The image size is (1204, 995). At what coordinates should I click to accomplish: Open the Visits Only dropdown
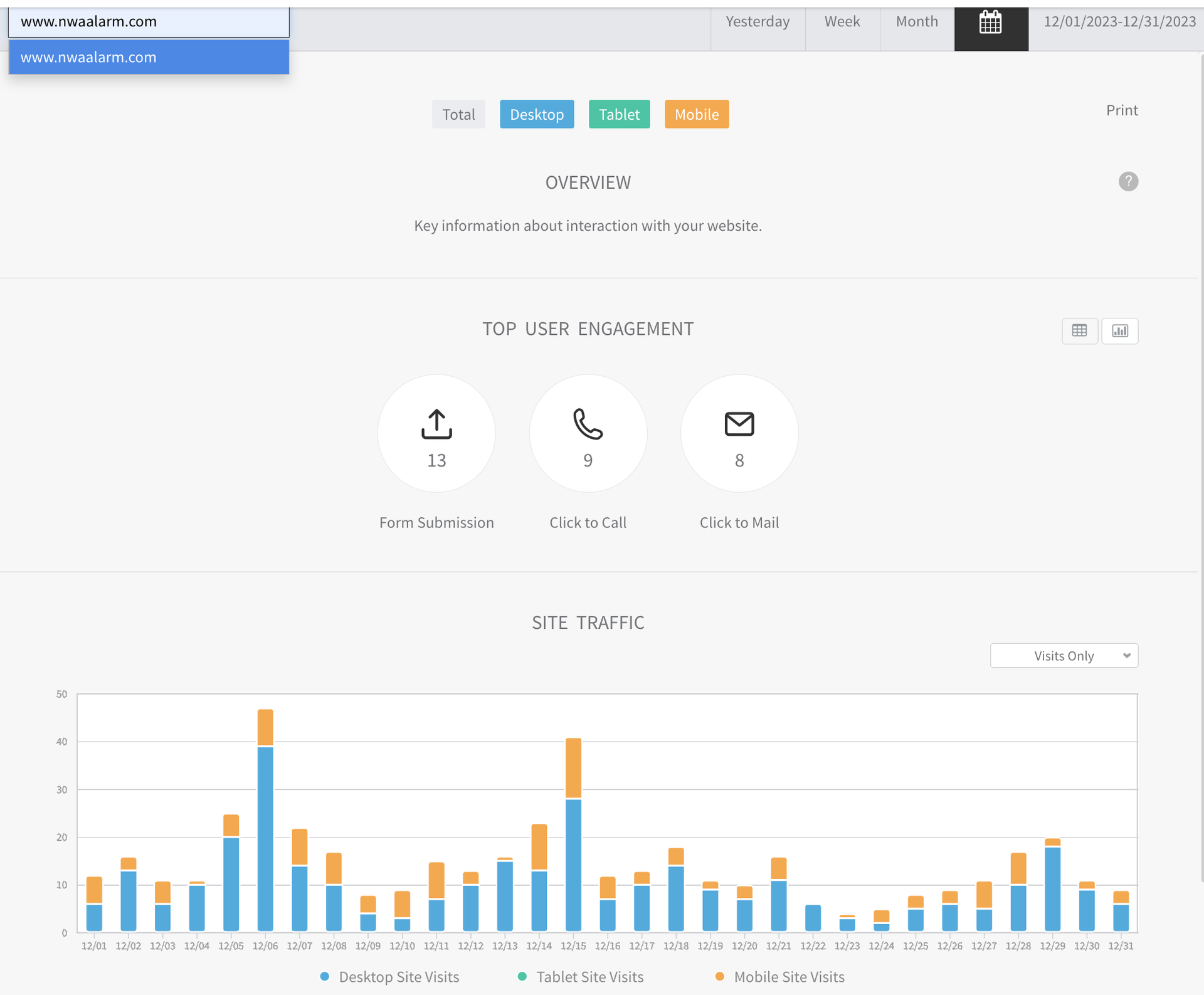click(x=1064, y=656)
